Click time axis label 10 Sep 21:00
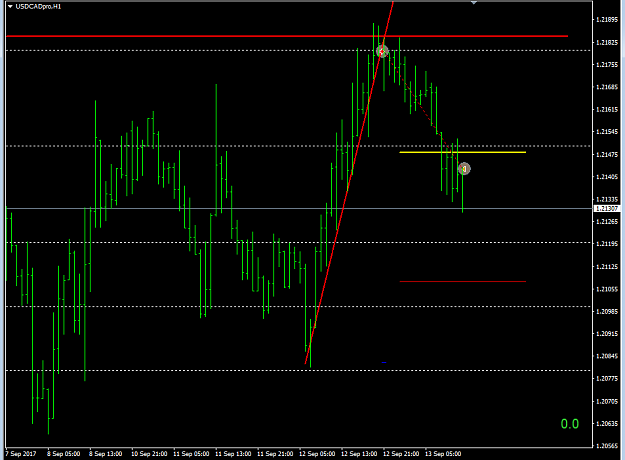Viewport: 625px width, 460px height. (x=149, y=454)
